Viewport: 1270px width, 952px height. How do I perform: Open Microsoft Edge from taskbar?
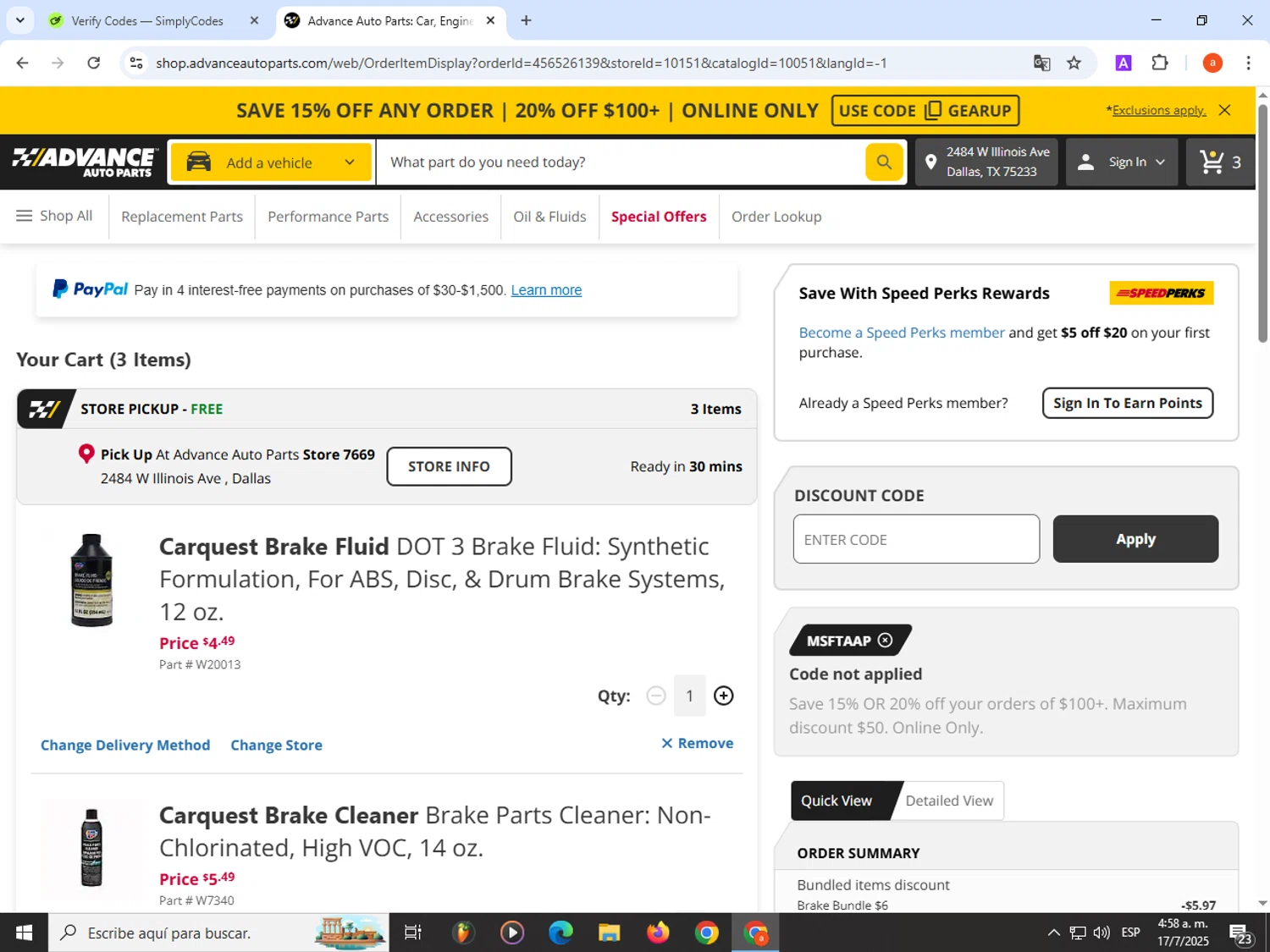(x=560, y=933)
